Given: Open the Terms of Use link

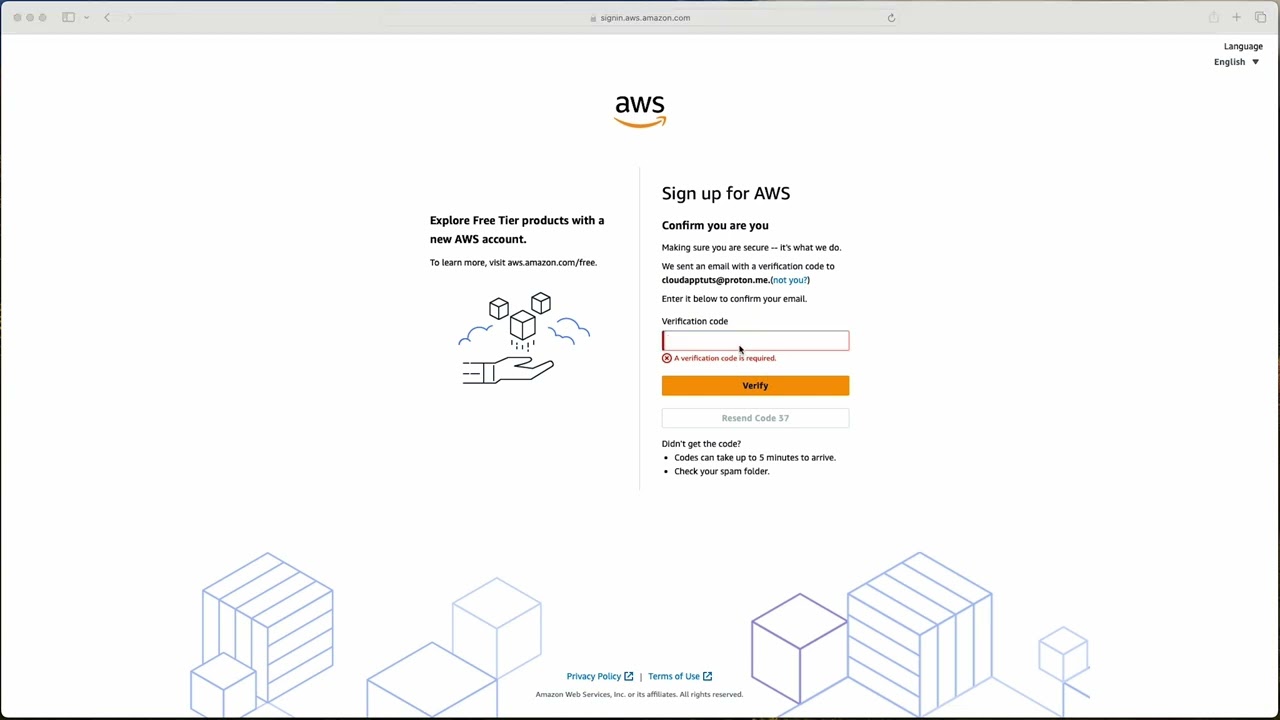Looking at the screenshot, I should 674,677.
